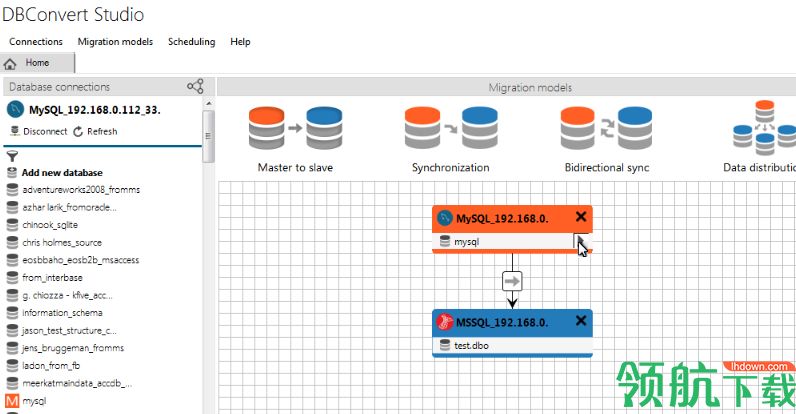This screenshot has height=414, width=796.
Task: Click database icon beside information_schema
Action: [12, 313]
